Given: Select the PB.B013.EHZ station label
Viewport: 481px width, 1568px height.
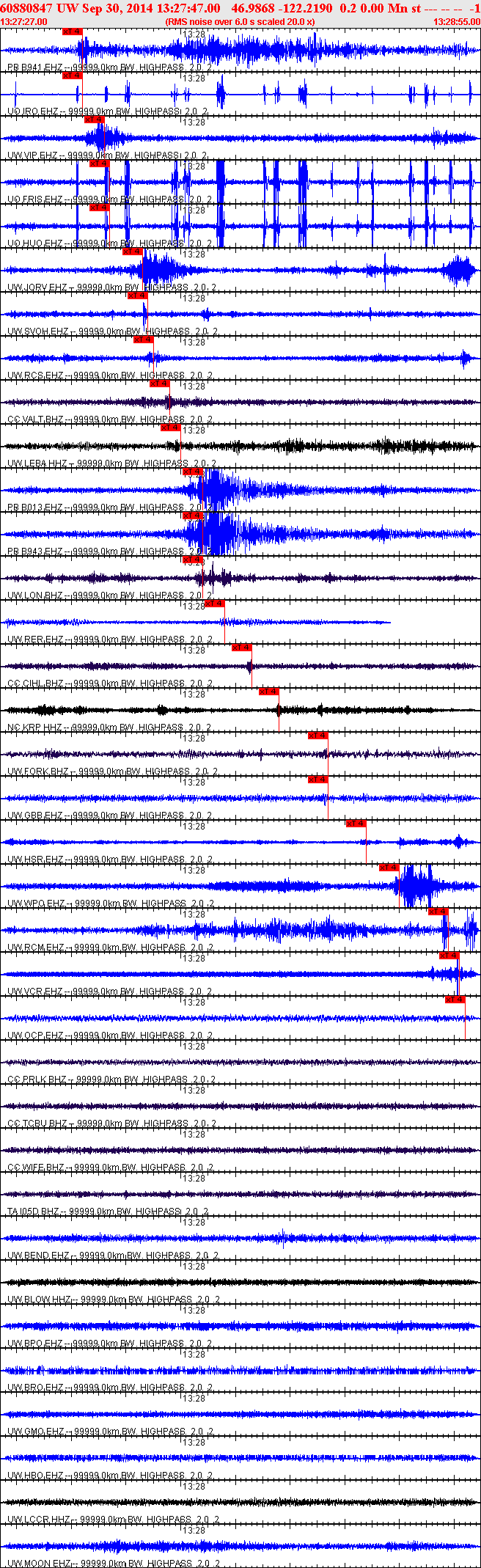Looking at the screenshot, I should 34,508.
